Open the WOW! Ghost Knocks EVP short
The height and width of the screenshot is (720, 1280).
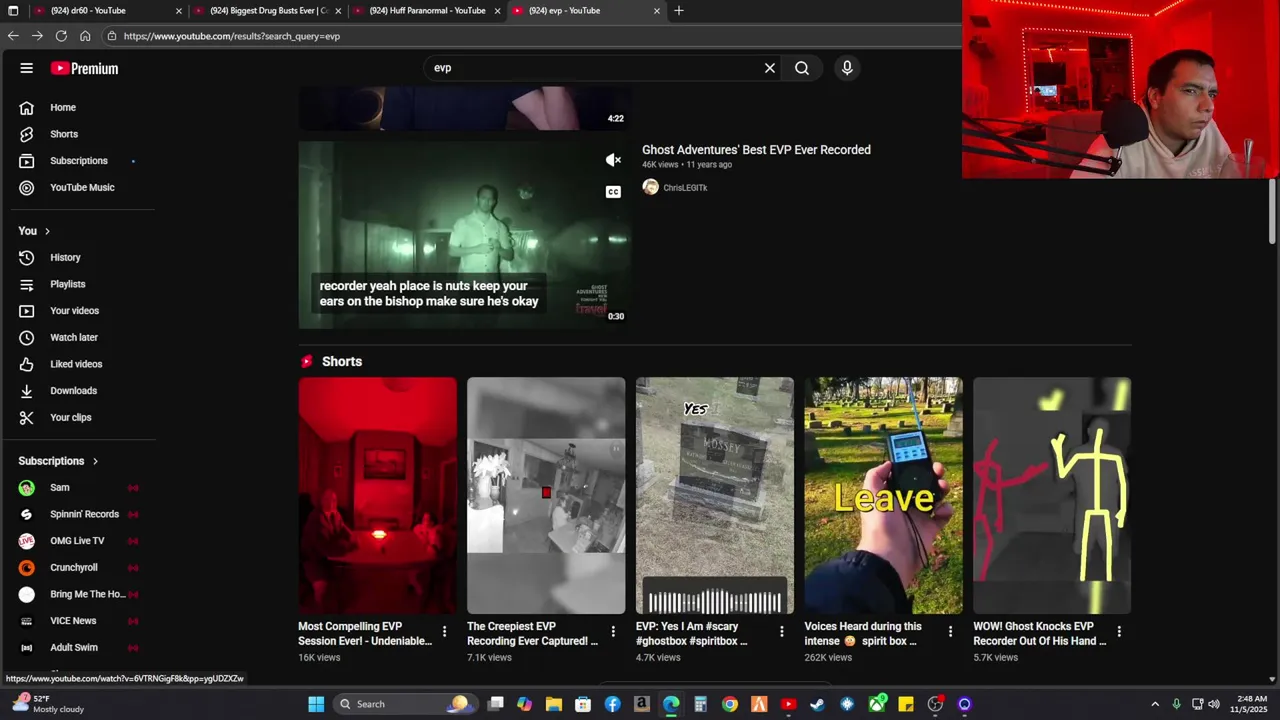click(x=1052, y=495)
